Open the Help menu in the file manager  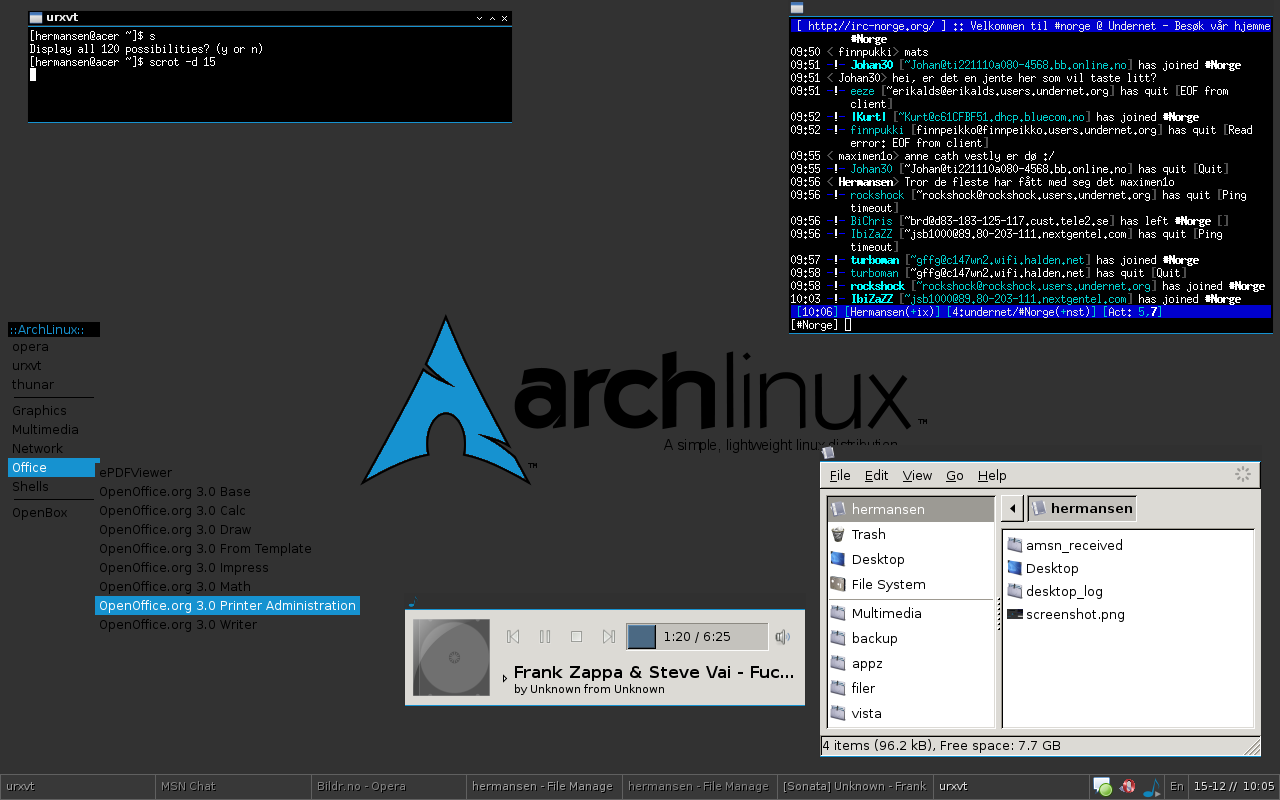point(992,475)
